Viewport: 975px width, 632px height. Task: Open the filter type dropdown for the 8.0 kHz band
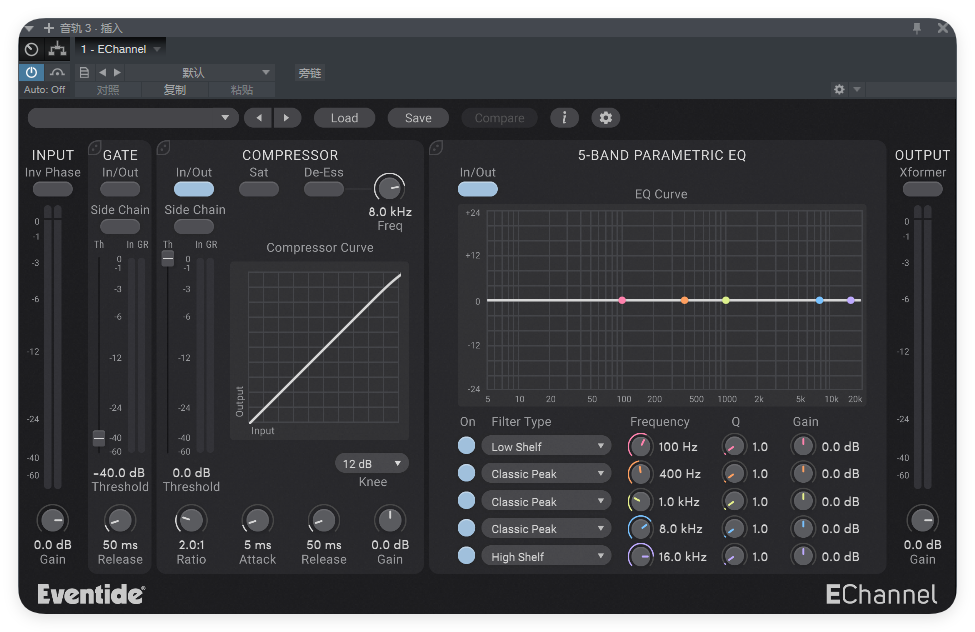(x=546, y=529)
